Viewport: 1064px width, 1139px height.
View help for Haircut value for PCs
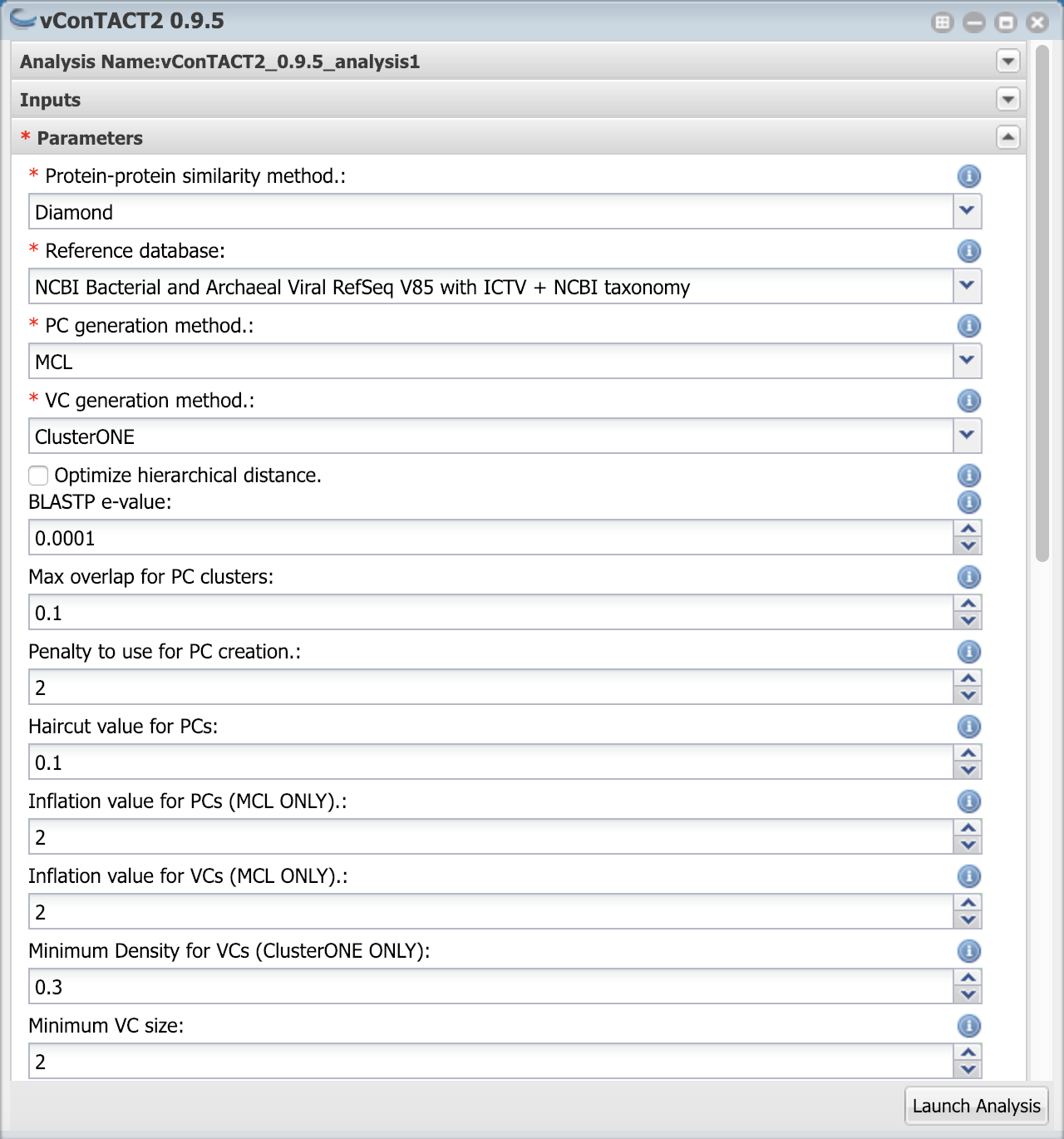(x=968, y=726)
